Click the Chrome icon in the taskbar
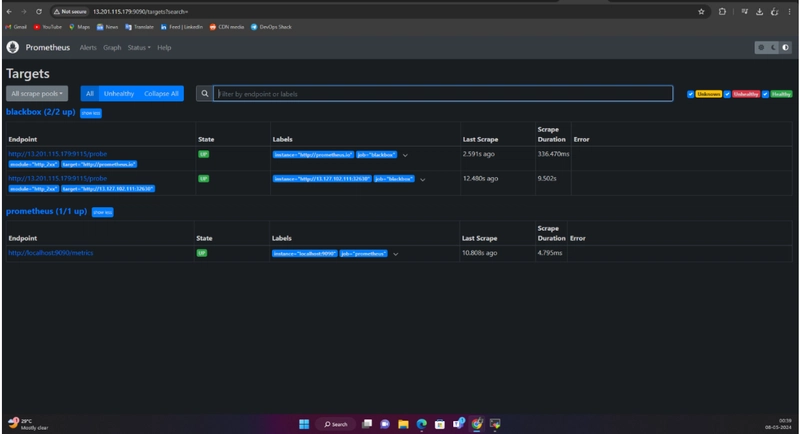 [x=477, y=424]
